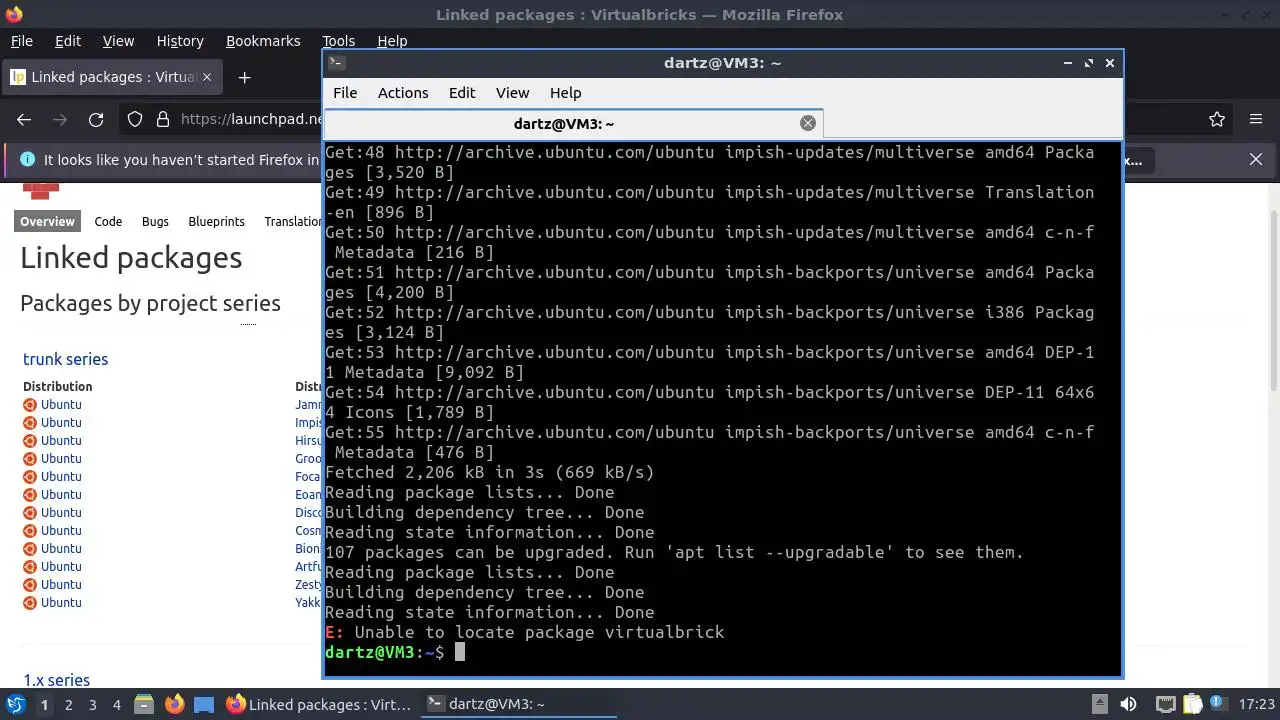Click the first Ubuntu distribution link
Image resolution: width=1280 pixels, height=720 pixels.
coord(61,405)
